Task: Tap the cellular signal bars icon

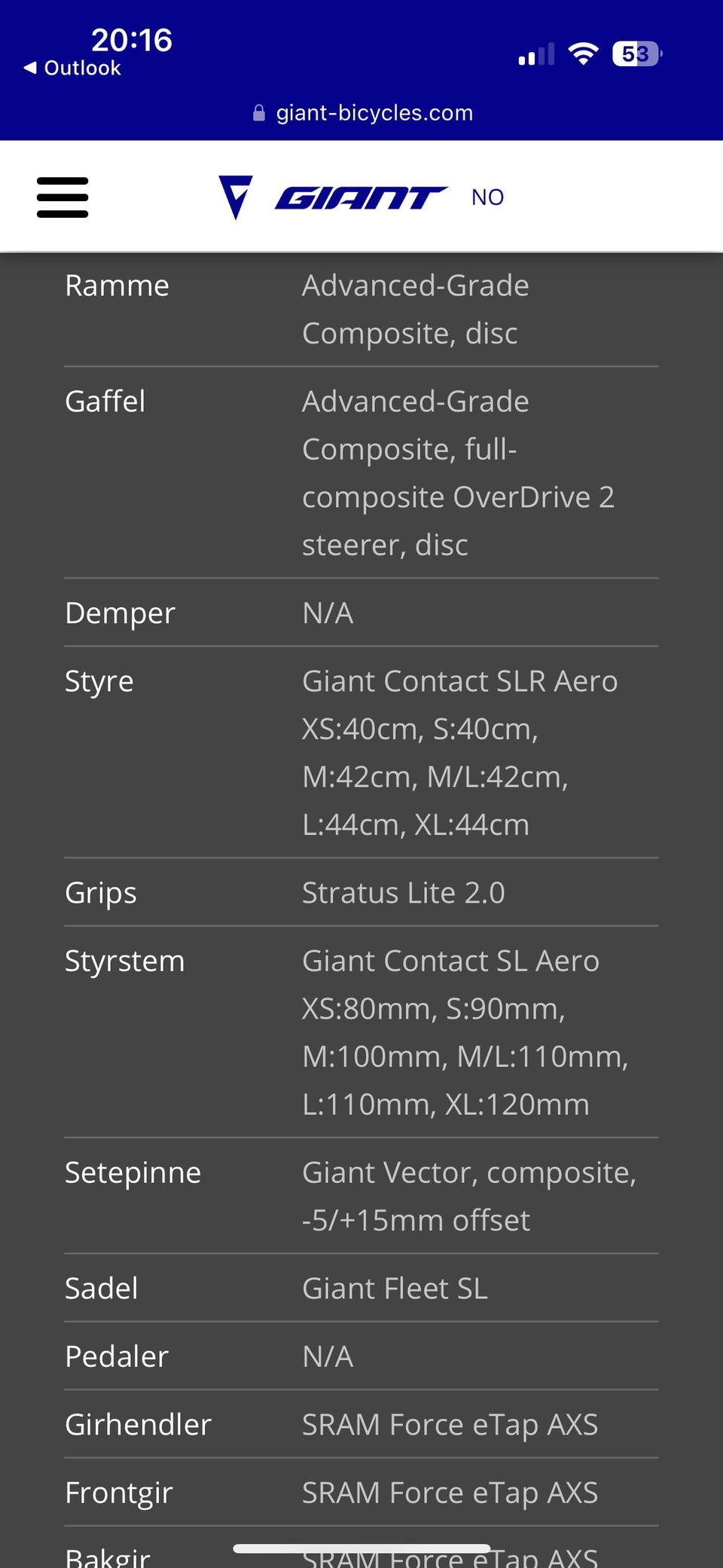Action: coord(536,54)
